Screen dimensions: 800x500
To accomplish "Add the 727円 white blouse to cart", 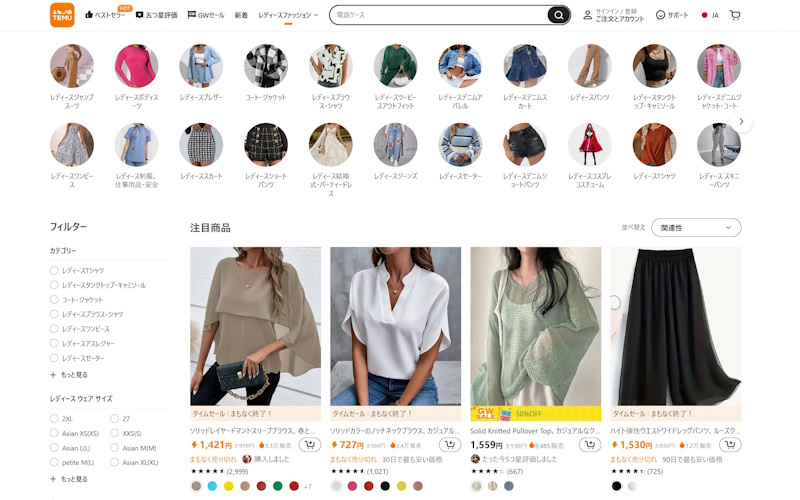I will [x=449, y=445].
